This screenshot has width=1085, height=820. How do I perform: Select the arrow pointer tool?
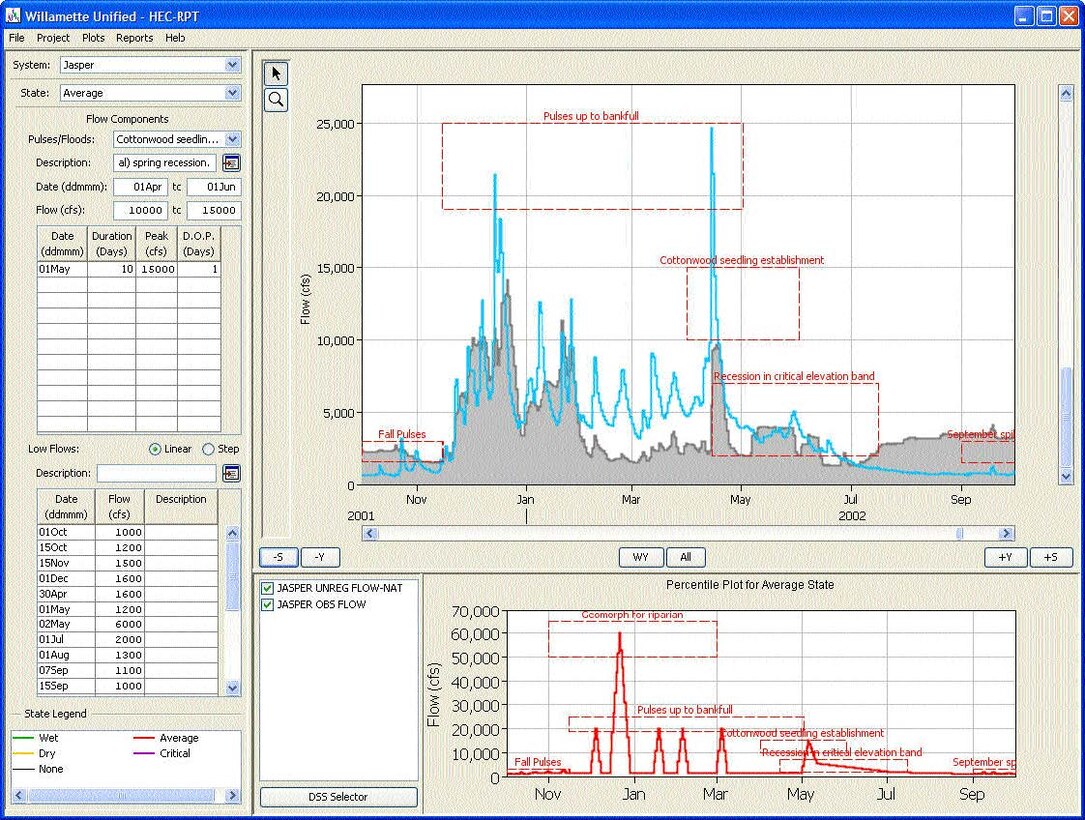pos(276,74)
